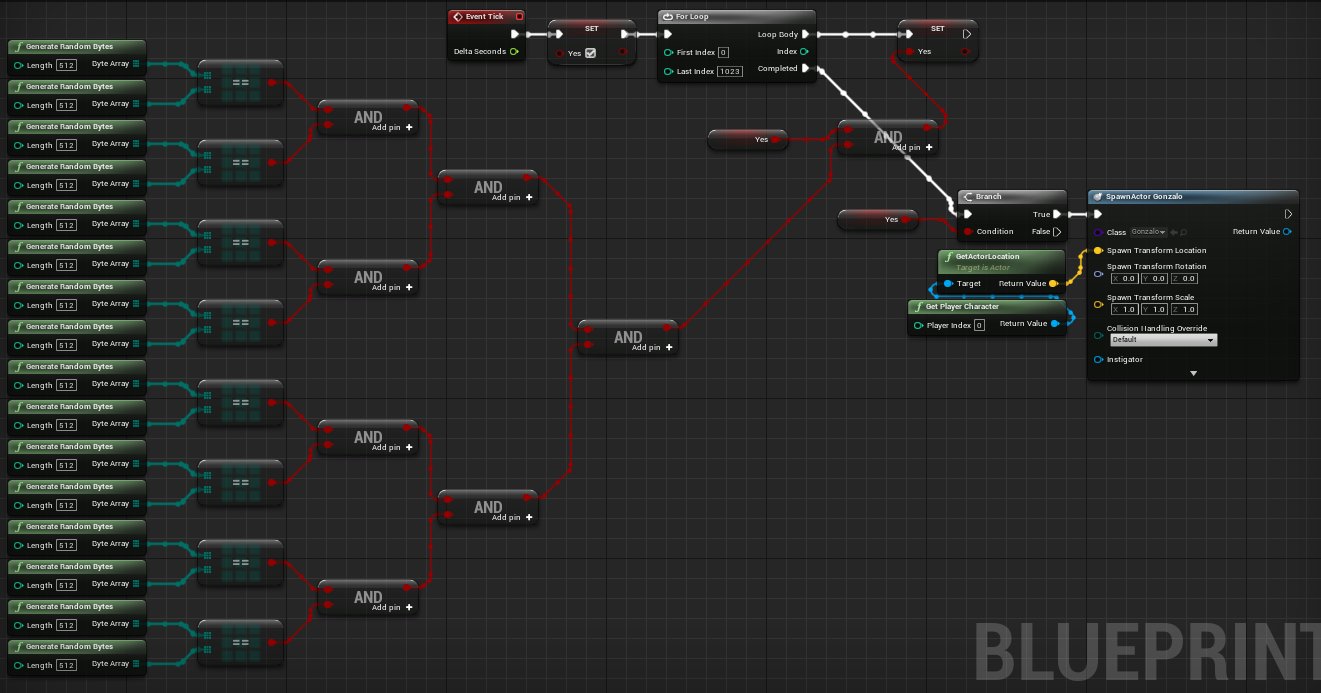Toggle the Yes checkbox in the SET node
The image size is (1321, 693).
coord(590,53)
